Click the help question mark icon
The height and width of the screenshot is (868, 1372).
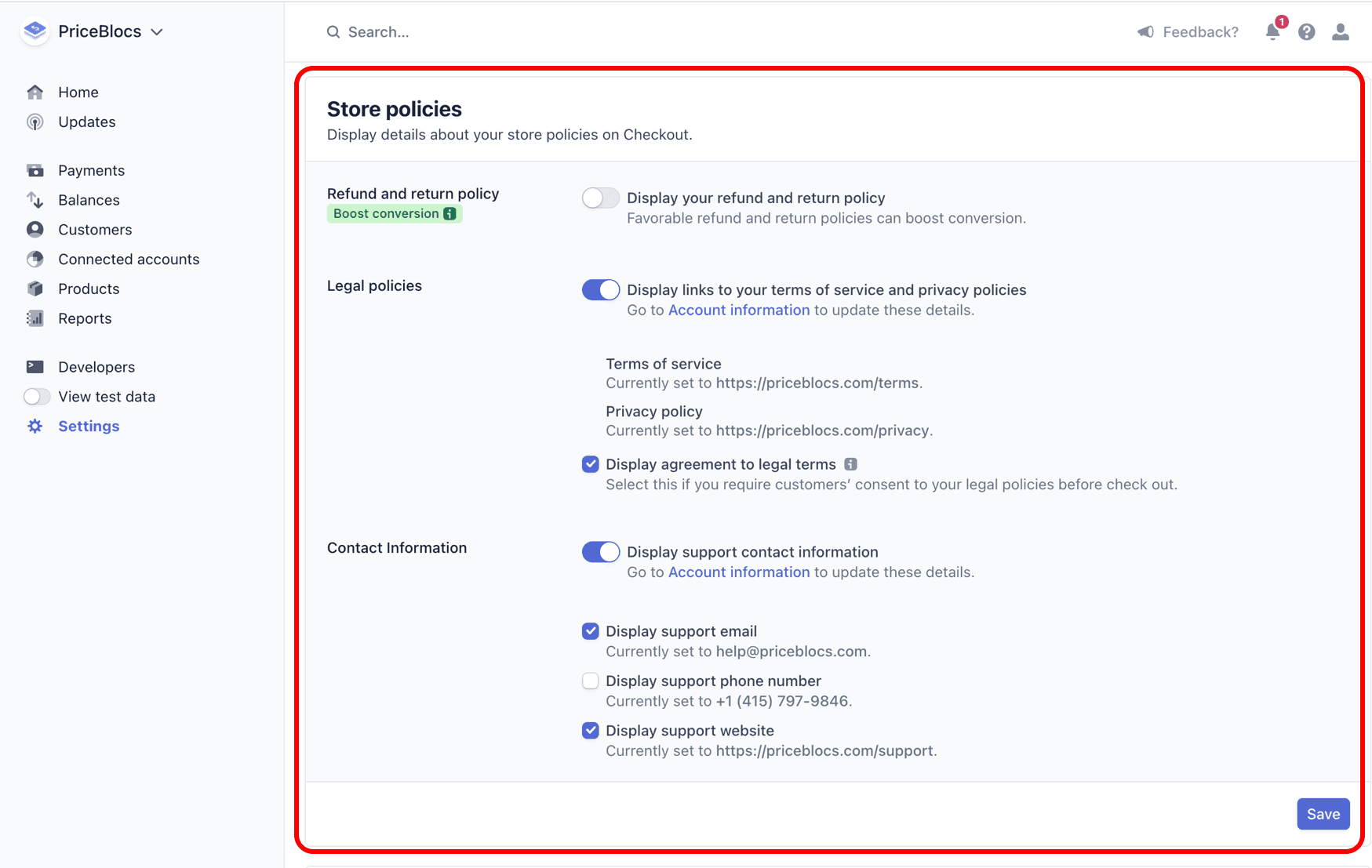[1306, 31]
